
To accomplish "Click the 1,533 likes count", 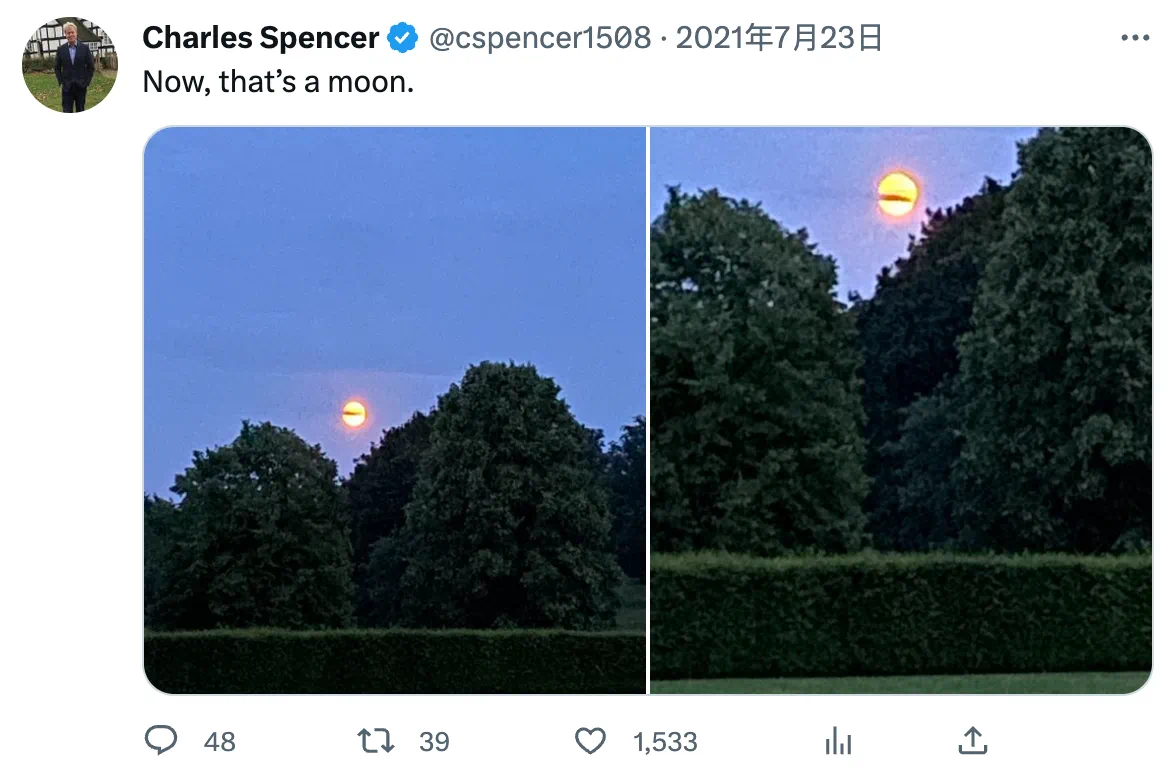I will tap(665, 742).
